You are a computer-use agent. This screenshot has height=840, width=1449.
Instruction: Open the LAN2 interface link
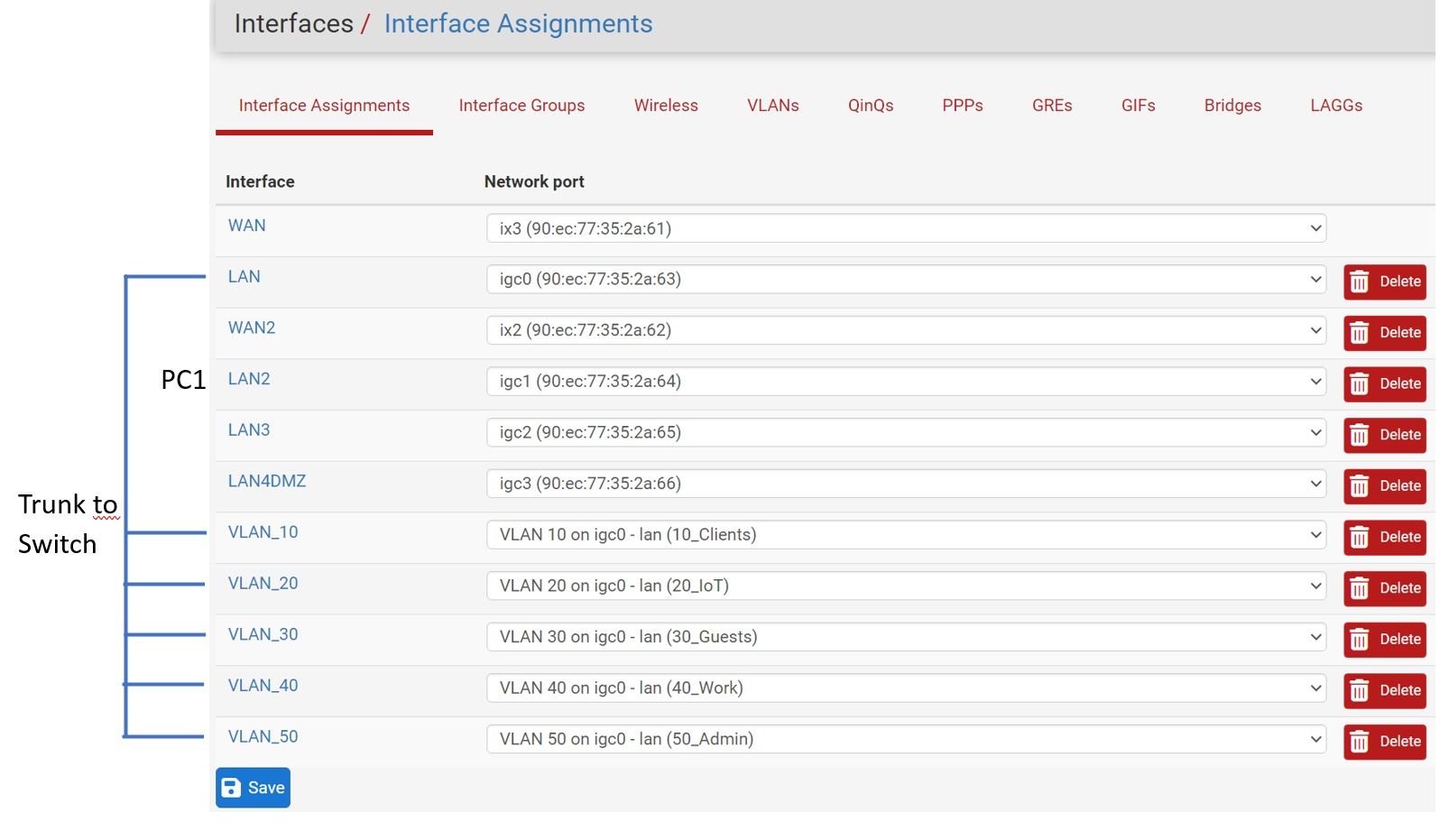[249, 379]
